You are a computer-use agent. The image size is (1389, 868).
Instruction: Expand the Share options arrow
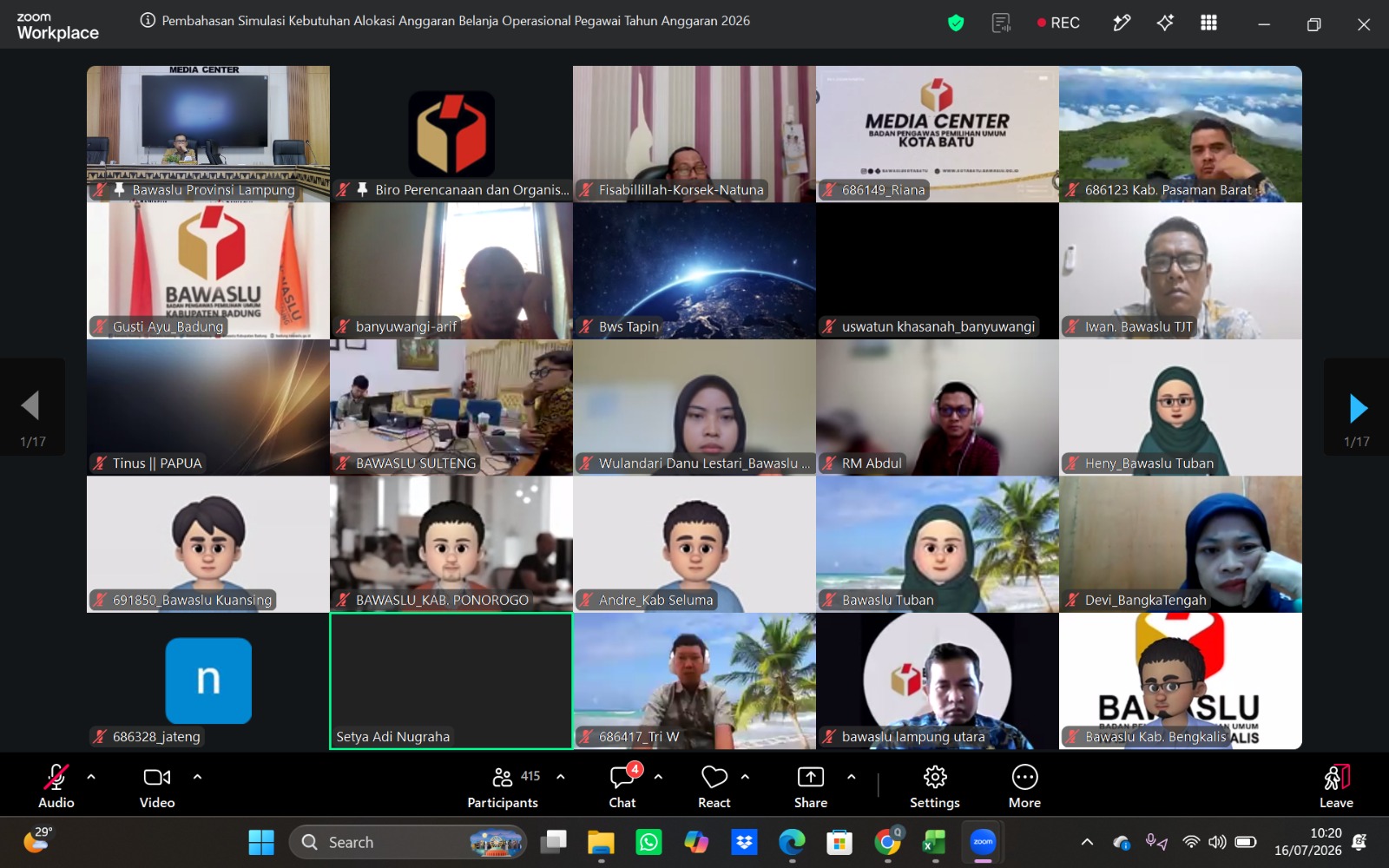click(851, 777)
